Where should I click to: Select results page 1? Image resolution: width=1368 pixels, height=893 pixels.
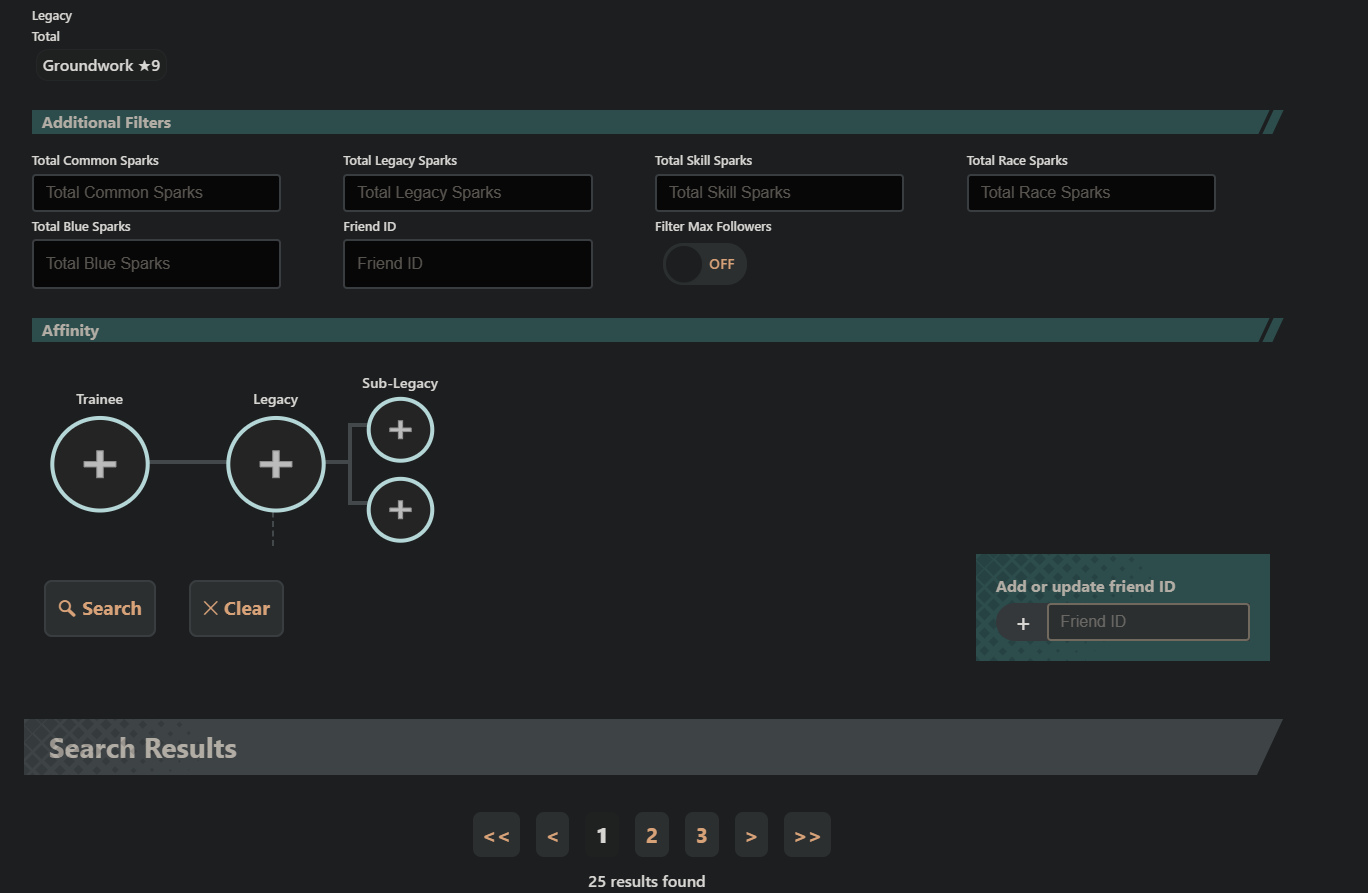602,835
